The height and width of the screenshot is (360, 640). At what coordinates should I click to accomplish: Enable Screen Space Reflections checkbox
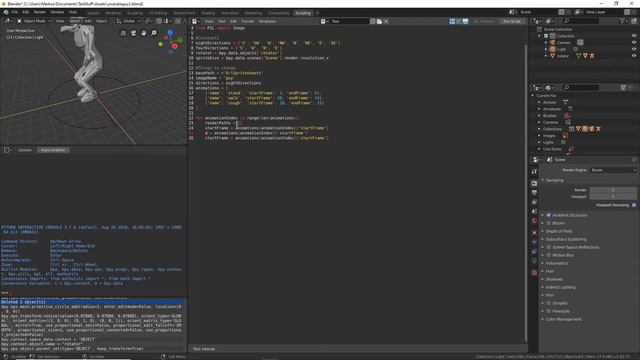pyautogui.click(x=549, y=247)
